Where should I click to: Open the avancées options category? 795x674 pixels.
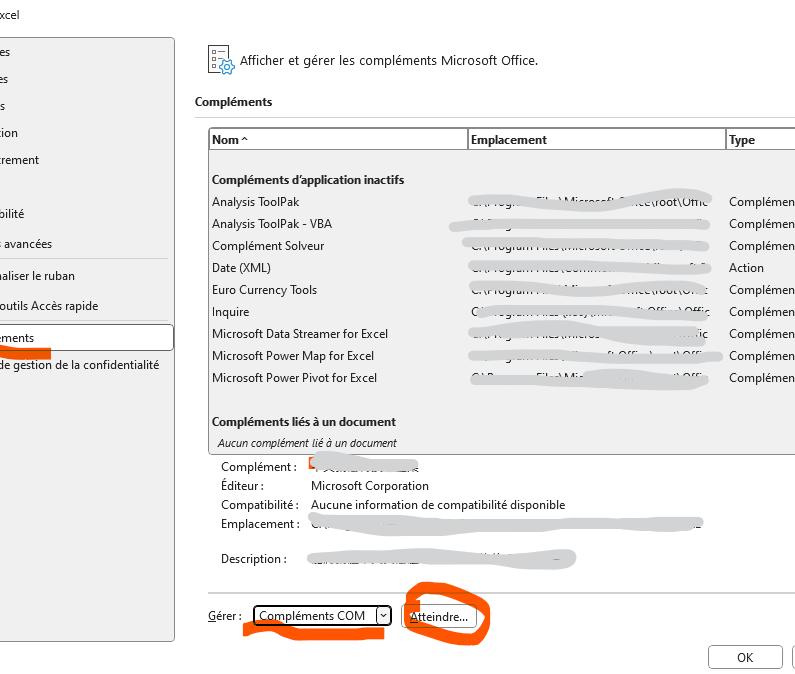86,244
